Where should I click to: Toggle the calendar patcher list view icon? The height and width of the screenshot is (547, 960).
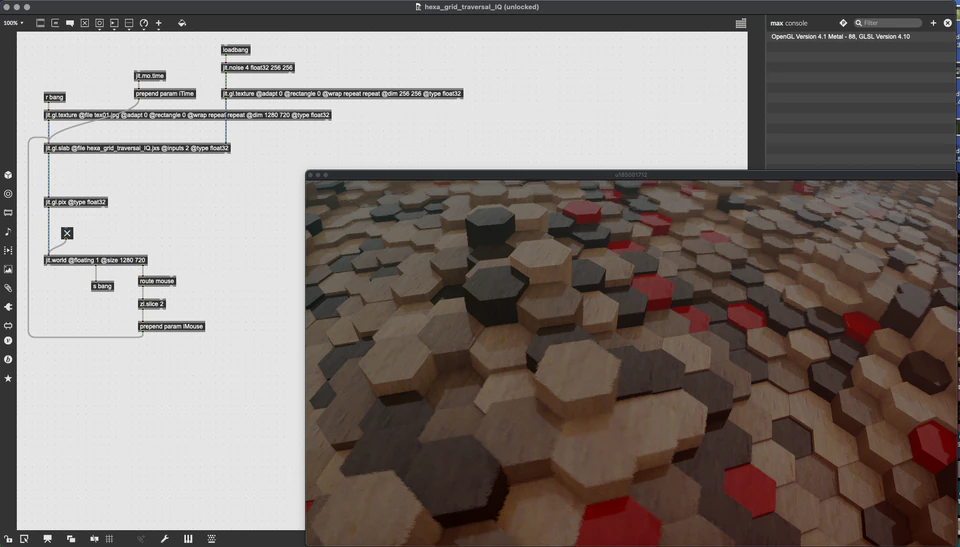pos(741,23)
